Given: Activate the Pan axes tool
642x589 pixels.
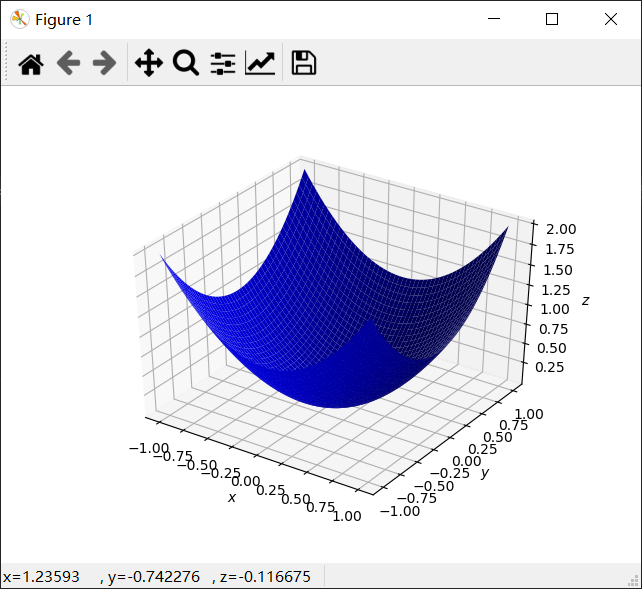Looking at the screenshot, I should point(149,63).
